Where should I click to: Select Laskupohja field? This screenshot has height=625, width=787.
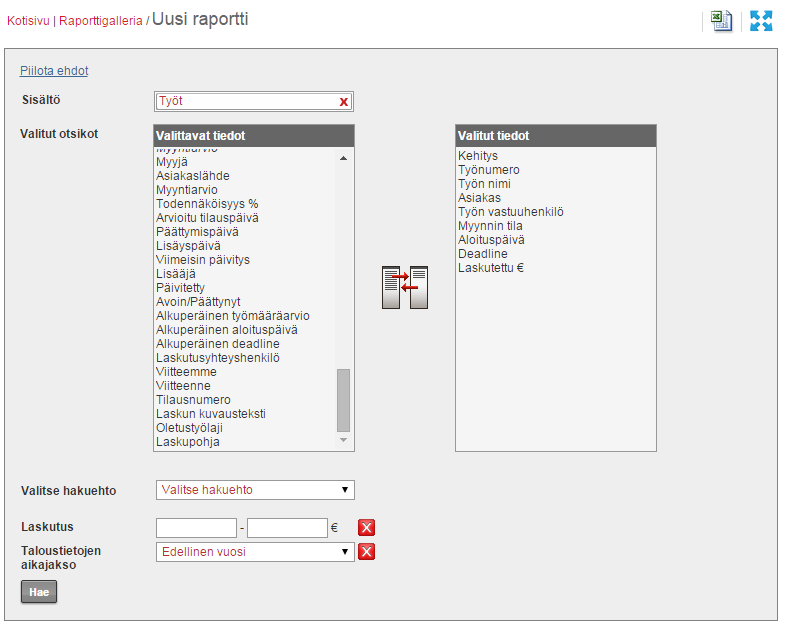coord(188,442)
